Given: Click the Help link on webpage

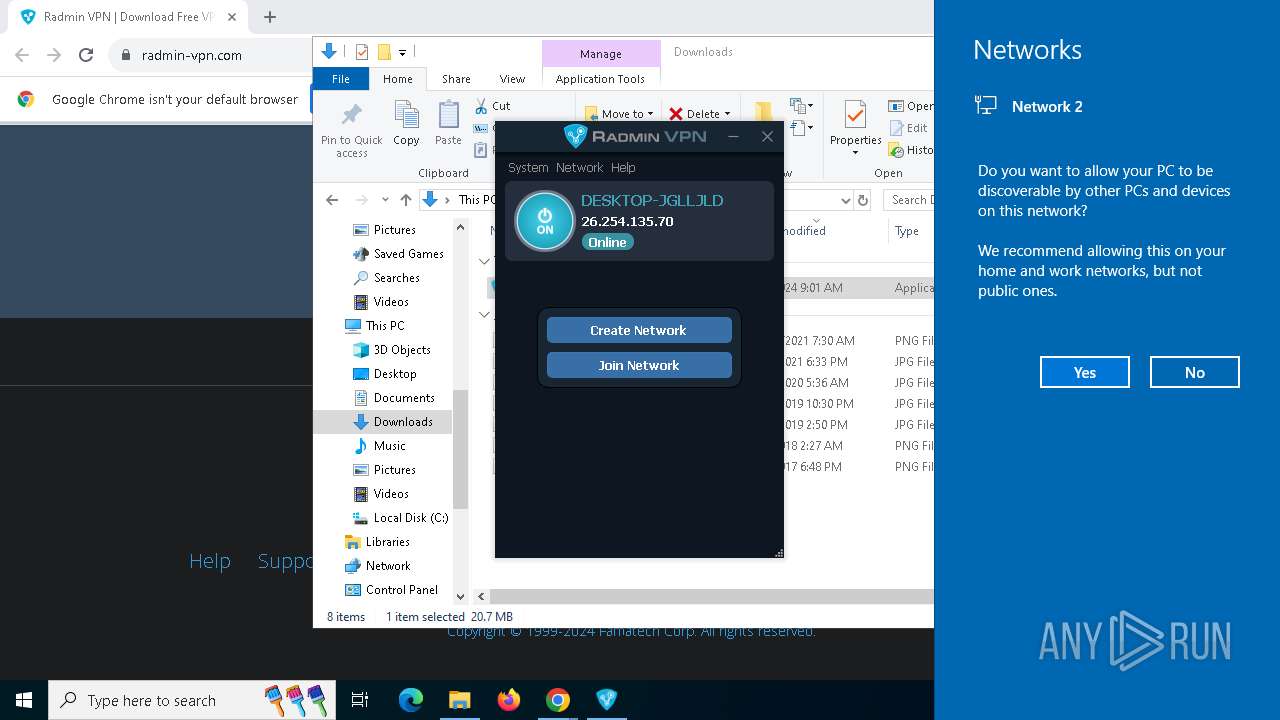Looking at the screenshot, I should 210,561.
